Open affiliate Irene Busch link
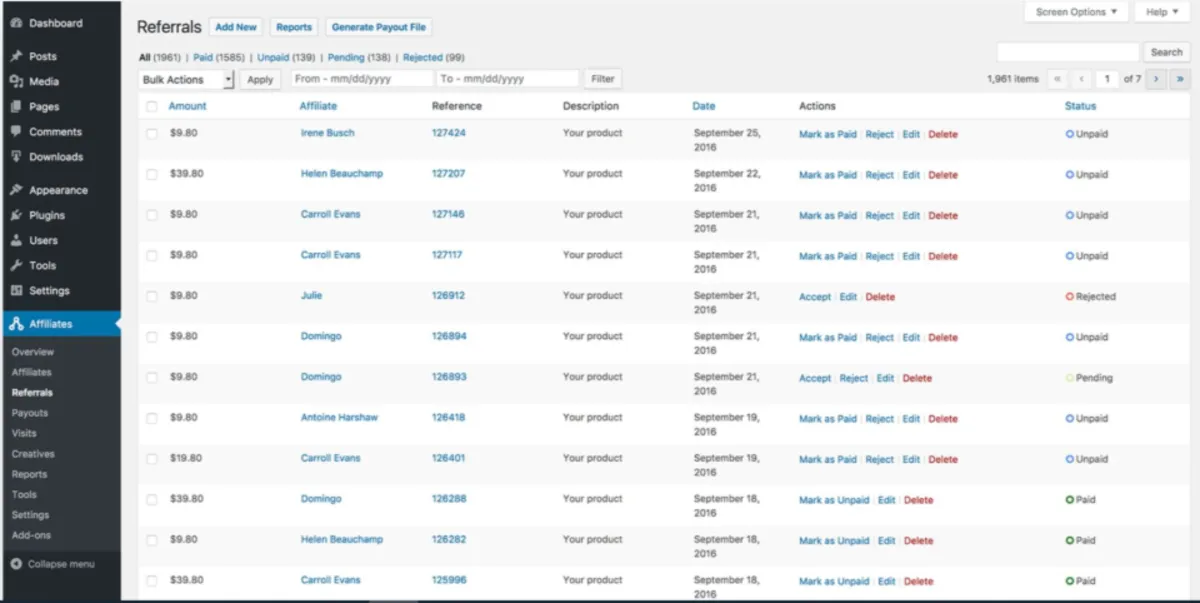This screenshot has height=603, width=1200. coord(328,133)
